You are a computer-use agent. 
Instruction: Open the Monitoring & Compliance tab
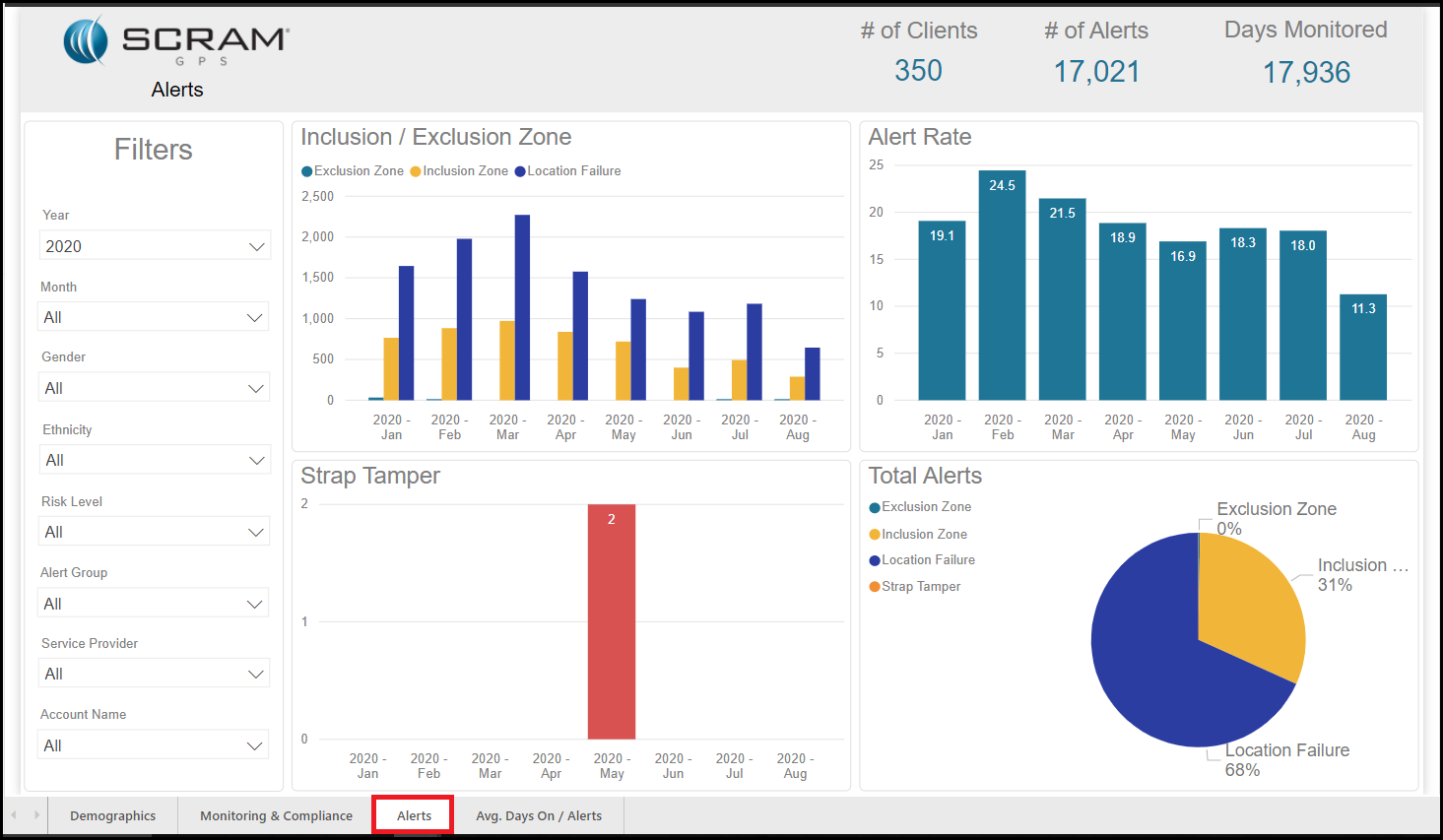tap(276, 815)
